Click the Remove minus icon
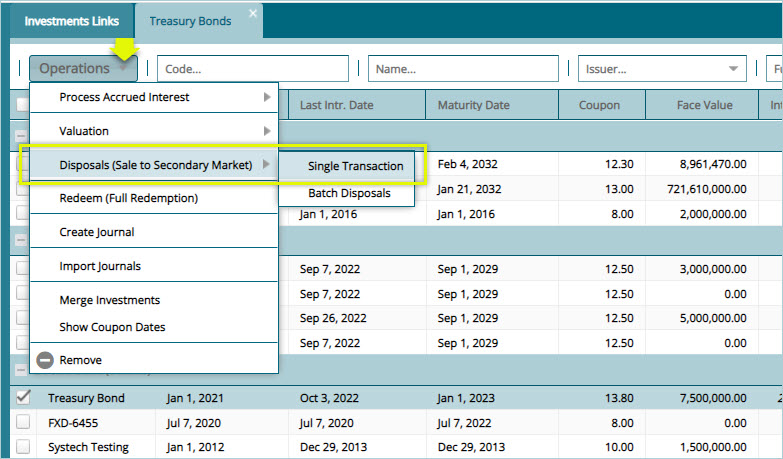Image resolution: width=783 pixels, height=459 pixels. coord(45,360)
